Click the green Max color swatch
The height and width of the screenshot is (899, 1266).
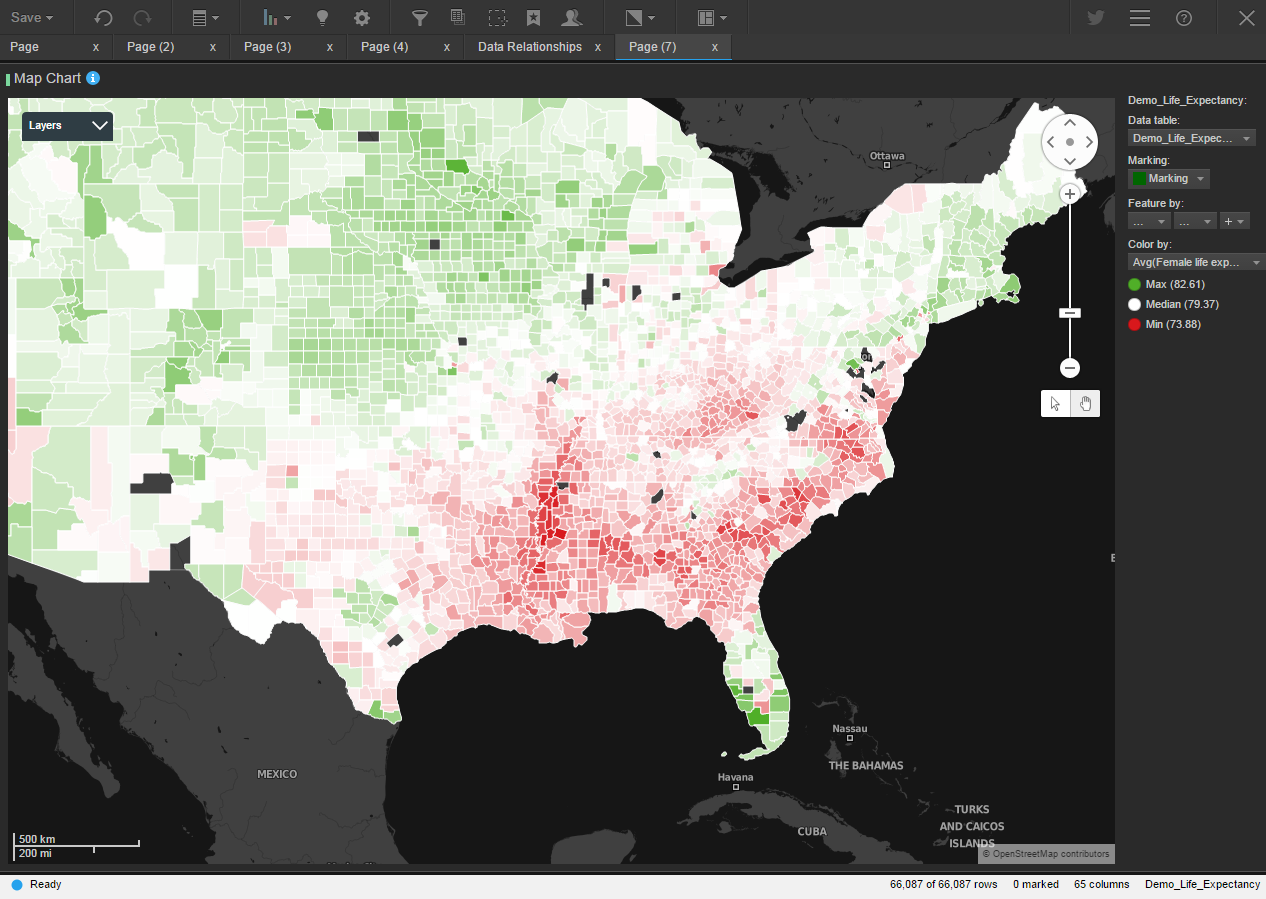(1134, 285)
